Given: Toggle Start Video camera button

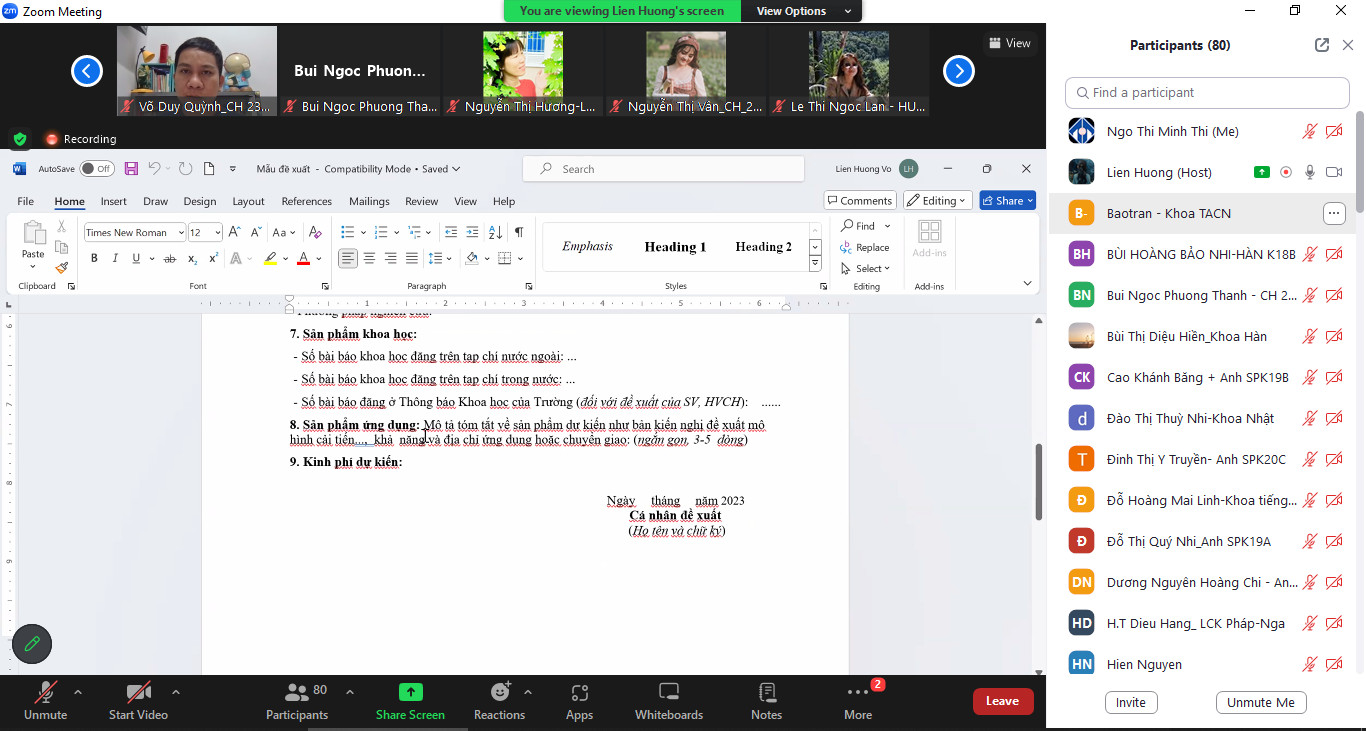Looking at the screenshot, I should pos(138,701).
